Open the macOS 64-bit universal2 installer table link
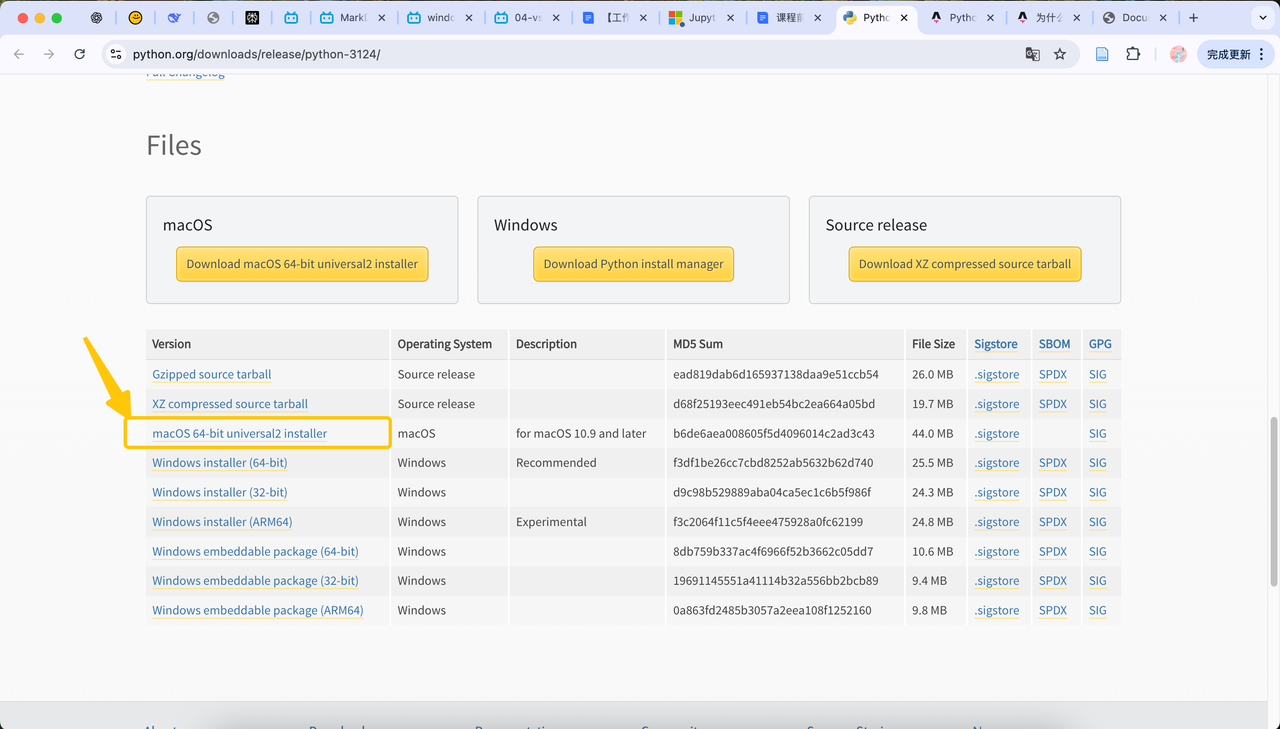This screenshot has width=1280, height=729. coord(239,433)
